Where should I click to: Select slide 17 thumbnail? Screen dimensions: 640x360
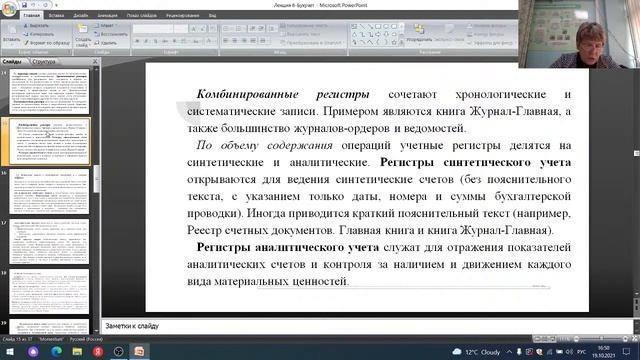point(49,241)
